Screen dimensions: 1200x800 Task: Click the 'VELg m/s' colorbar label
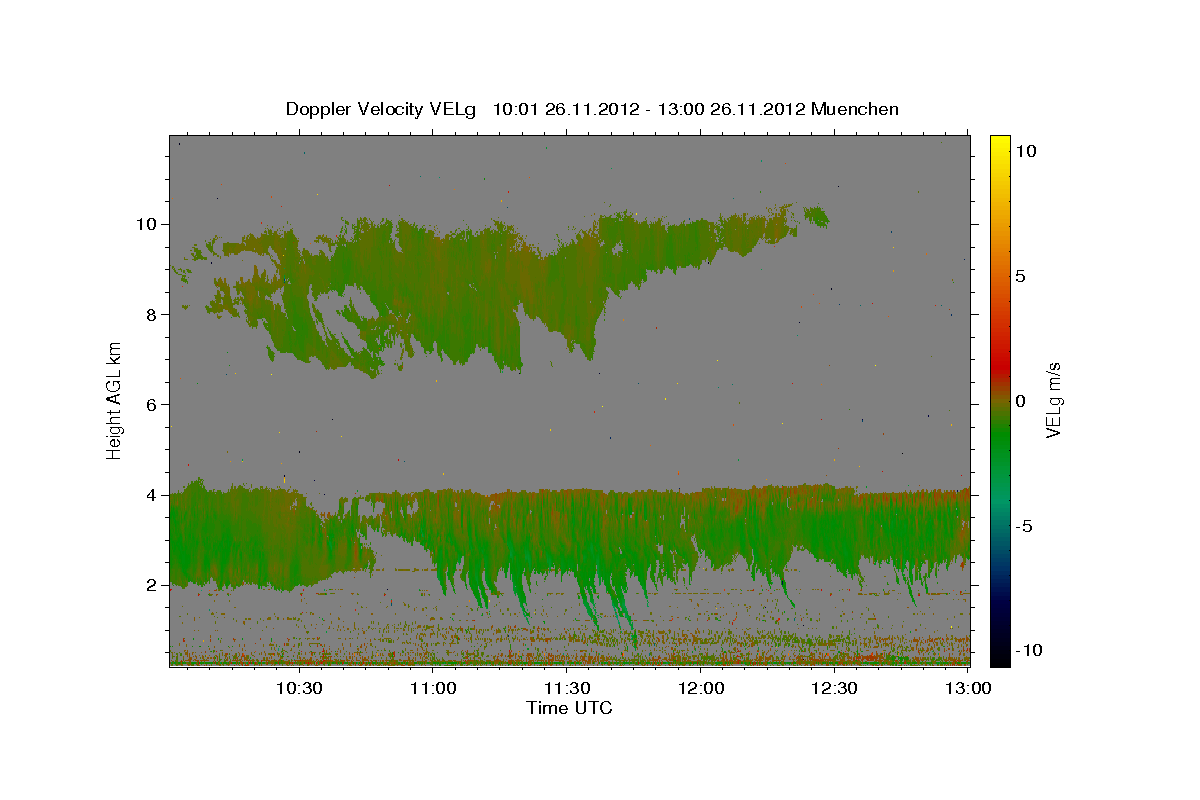coord(1053,399)
